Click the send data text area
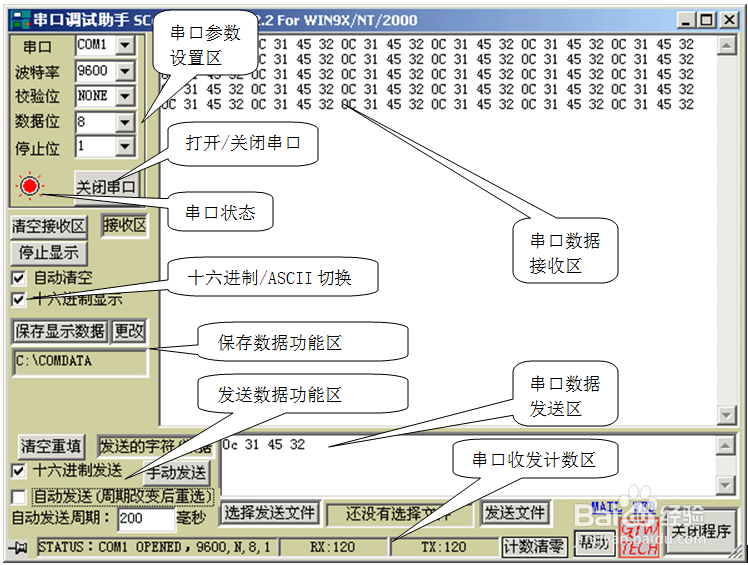The width and height of the screenshot is (748, 565). point(468,465)
